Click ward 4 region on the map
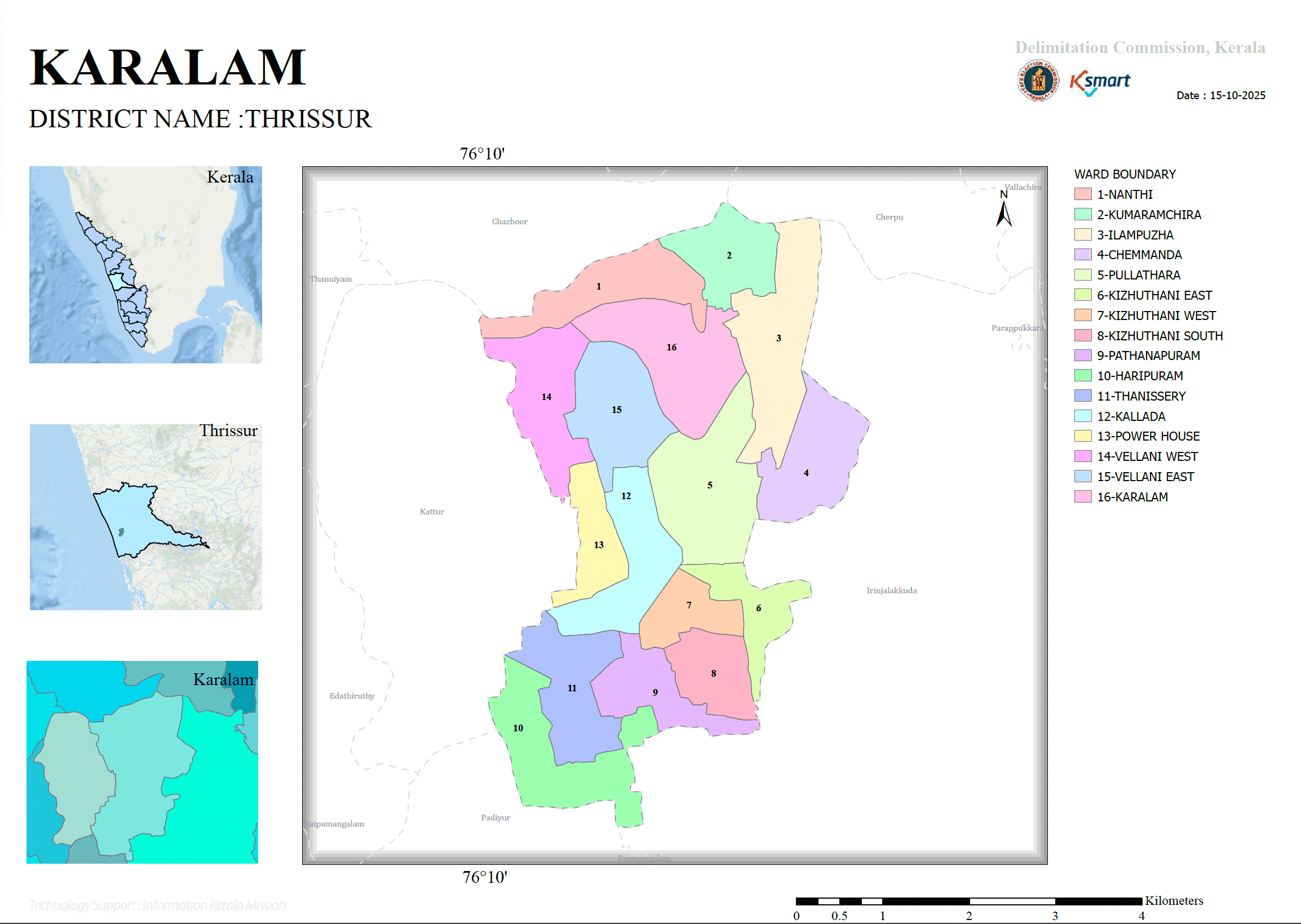This screenshot has height=924, width=1301. (806, 473)
